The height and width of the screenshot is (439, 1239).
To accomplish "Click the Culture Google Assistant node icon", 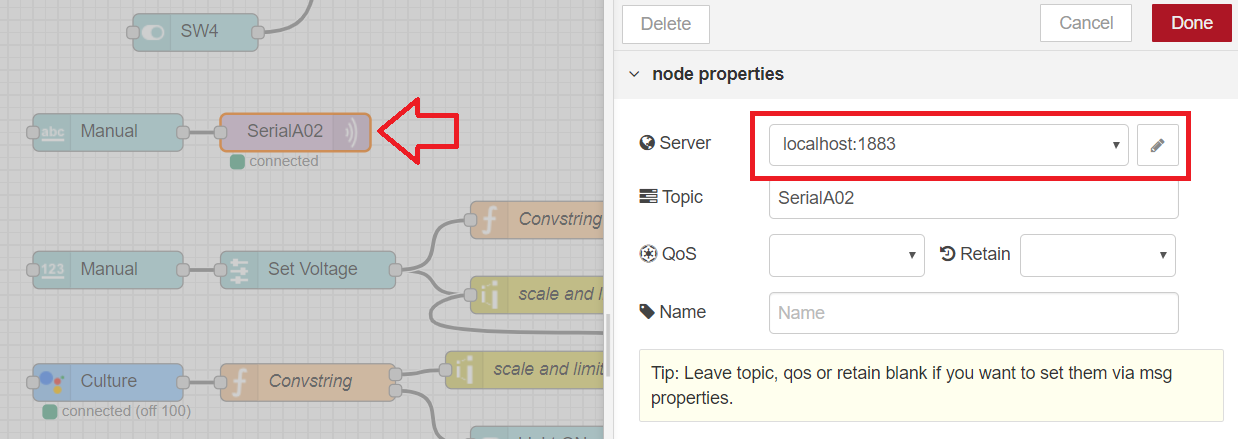I will pos(52,381).
